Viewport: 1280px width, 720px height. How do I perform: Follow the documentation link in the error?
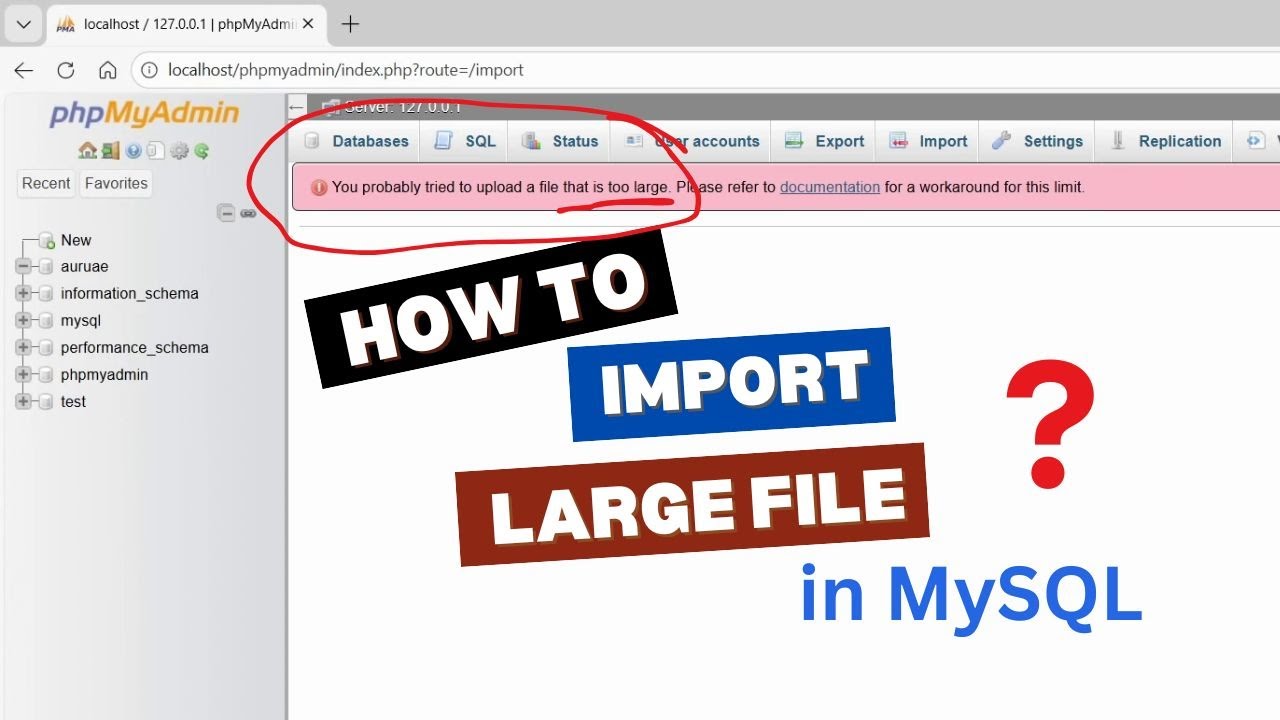830,187
